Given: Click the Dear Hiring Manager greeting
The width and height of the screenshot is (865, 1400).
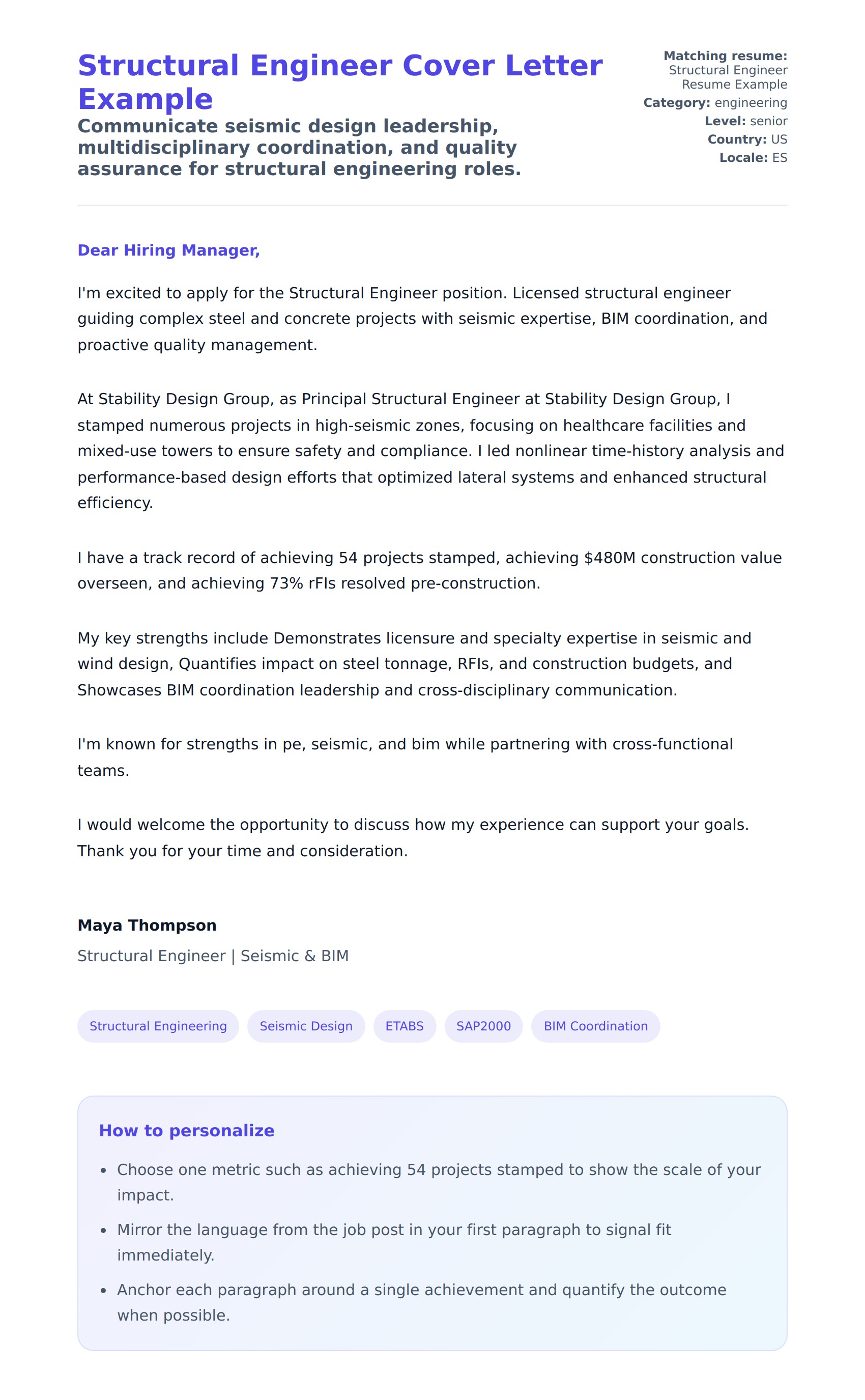Looking at the screenshot, I should pos(169,250).
